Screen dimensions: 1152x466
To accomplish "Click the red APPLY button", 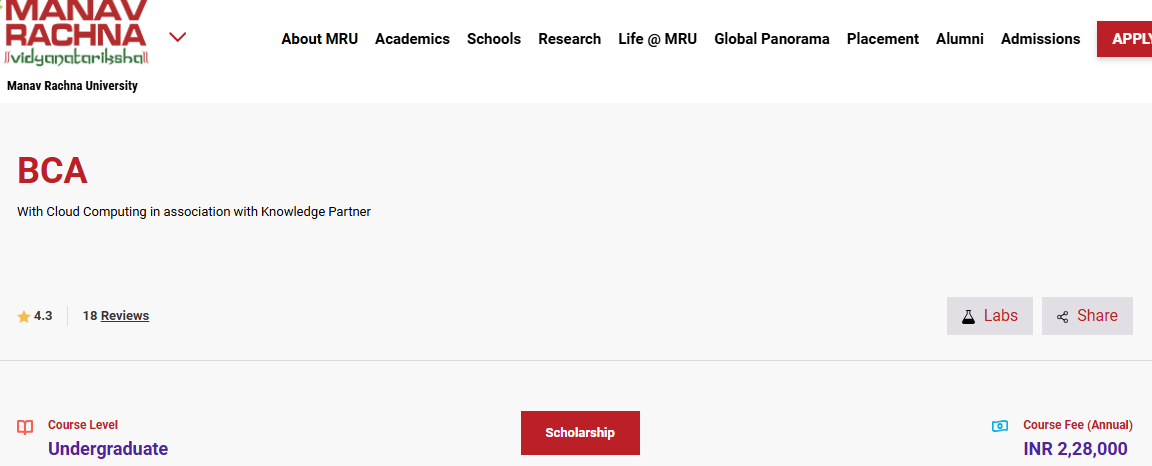I will pyautogui.click(x=1124, y=39).
